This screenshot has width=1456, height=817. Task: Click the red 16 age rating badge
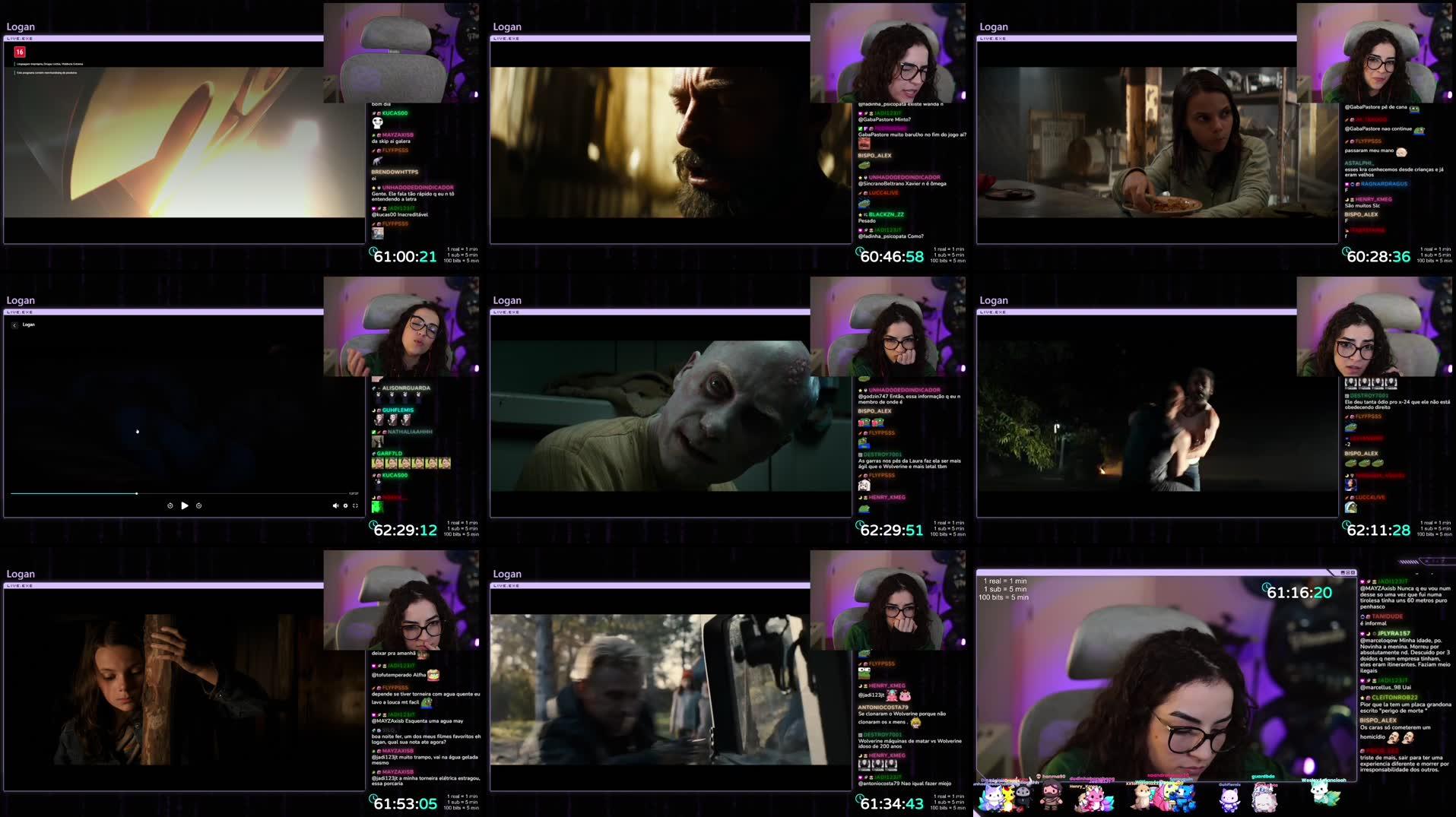pyautogui.click(x=20, y=52)
